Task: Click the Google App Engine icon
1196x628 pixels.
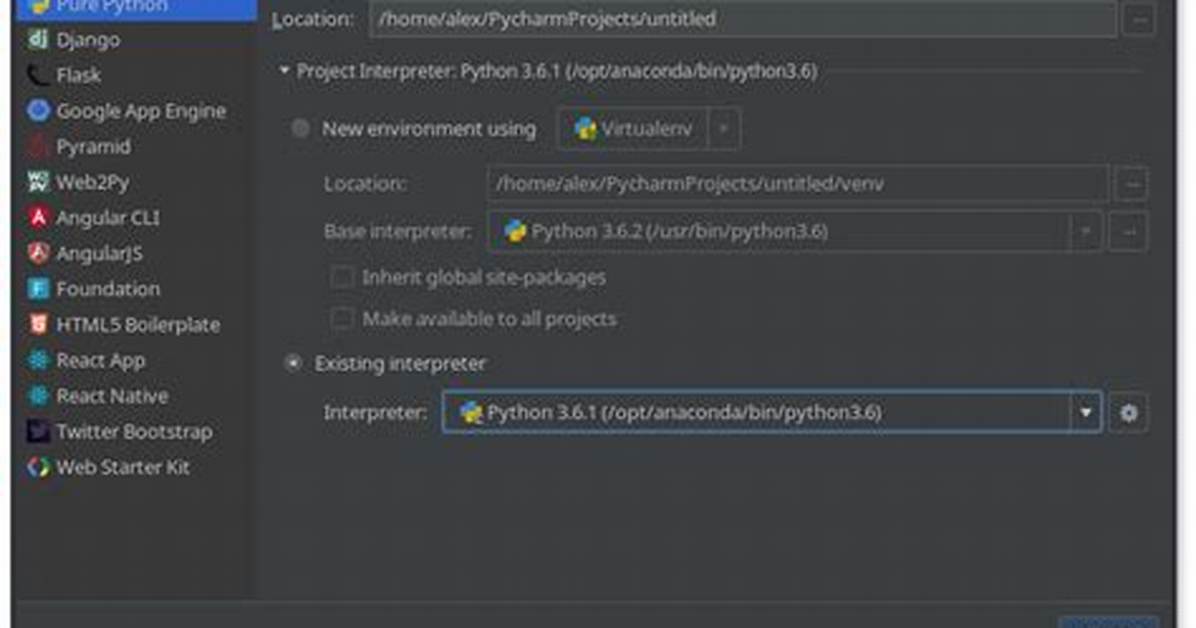Action: point(37,111)
